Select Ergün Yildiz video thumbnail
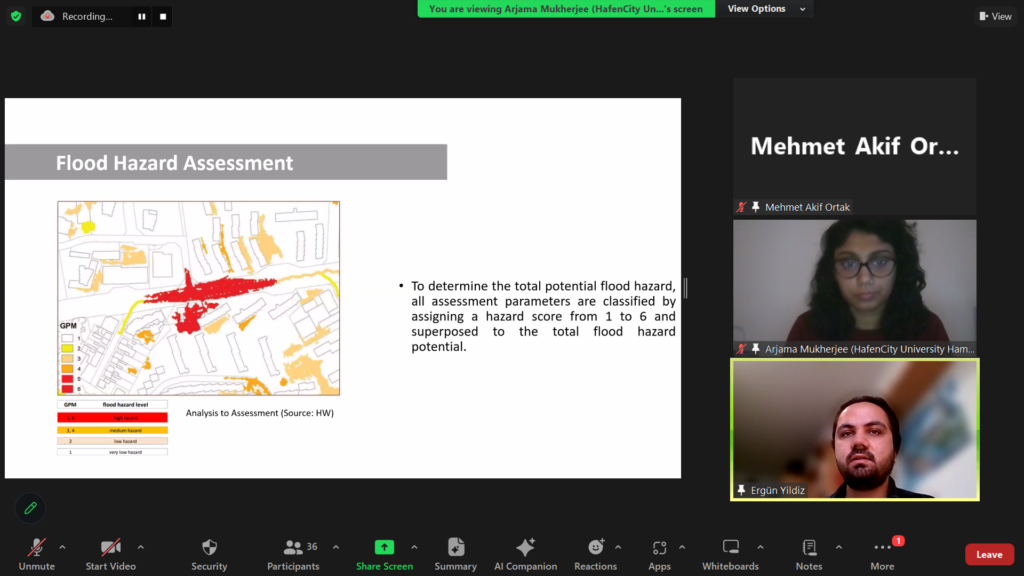The width and height of the screenshot is (1024, 576). point(855,430)
